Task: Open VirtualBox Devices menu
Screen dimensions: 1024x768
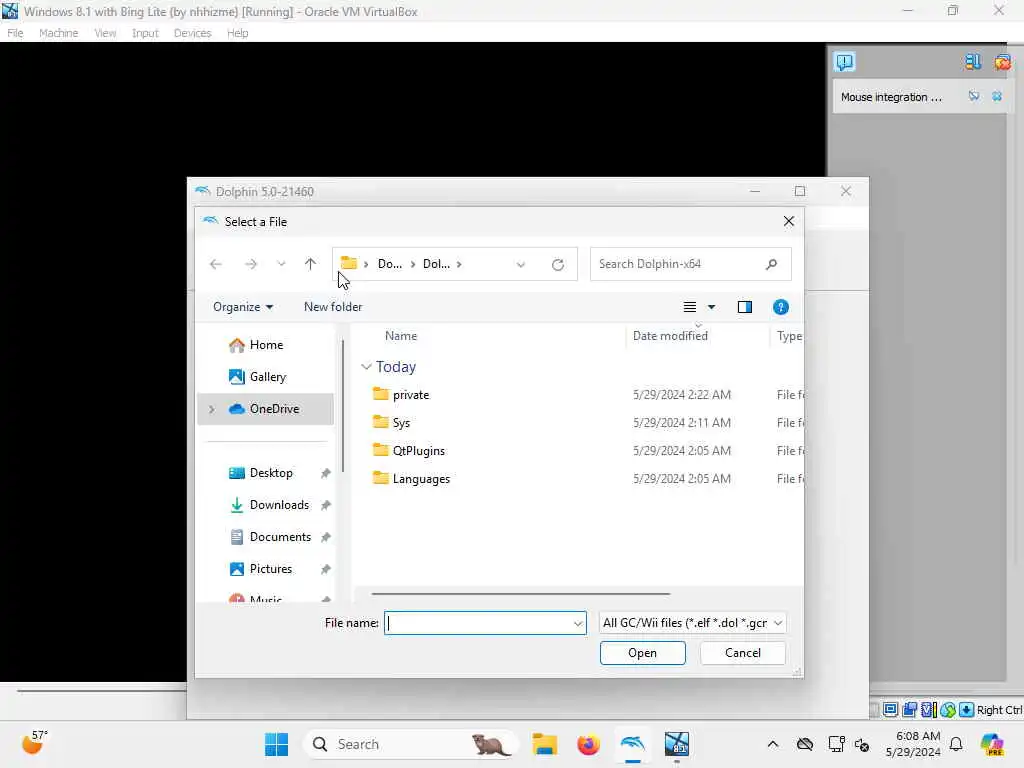Action: tap(193, 33)
